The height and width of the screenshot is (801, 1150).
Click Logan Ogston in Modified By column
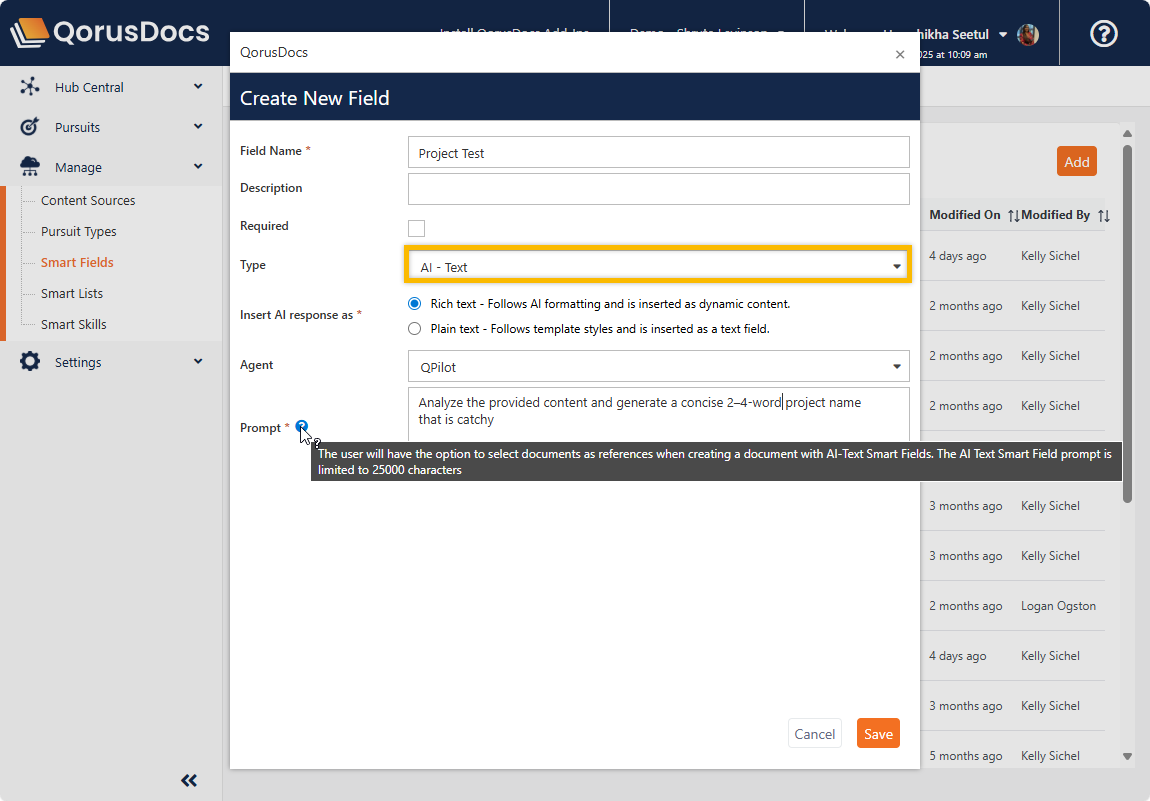click(x=1058, y=606)
